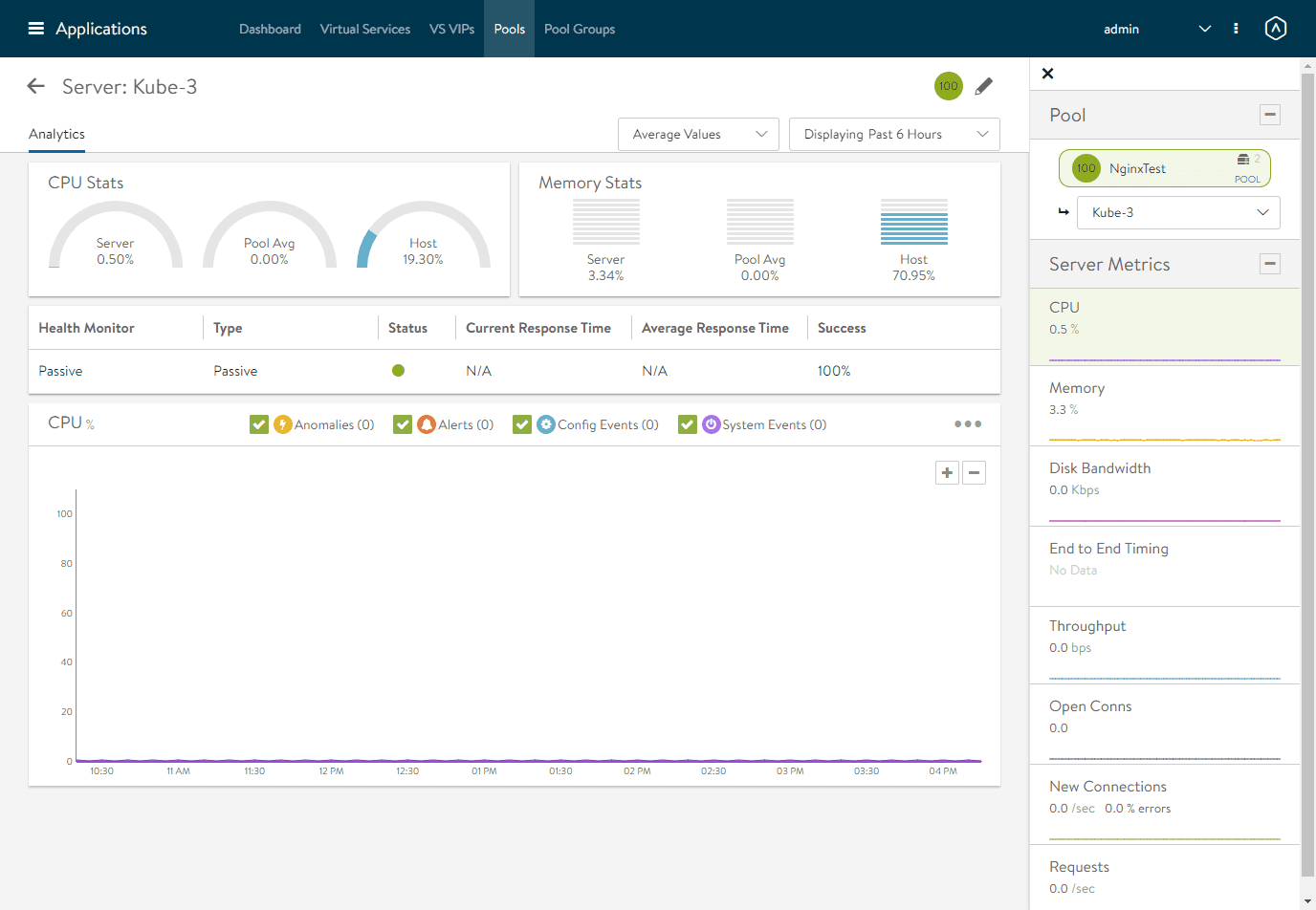Click the pencil edit icon
Screen dimensions: 1316x910
(983, 87)
